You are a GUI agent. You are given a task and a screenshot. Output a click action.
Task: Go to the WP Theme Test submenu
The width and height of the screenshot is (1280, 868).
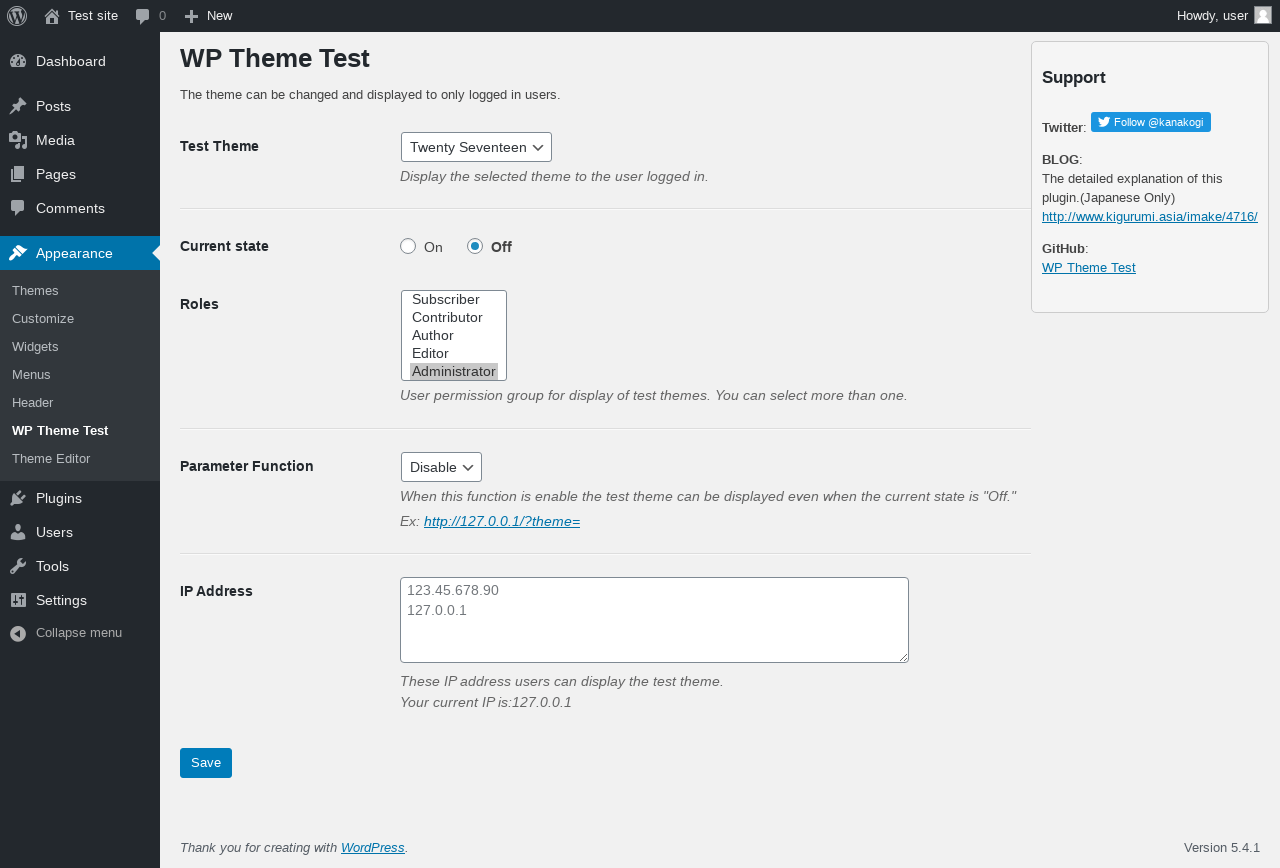80,430
